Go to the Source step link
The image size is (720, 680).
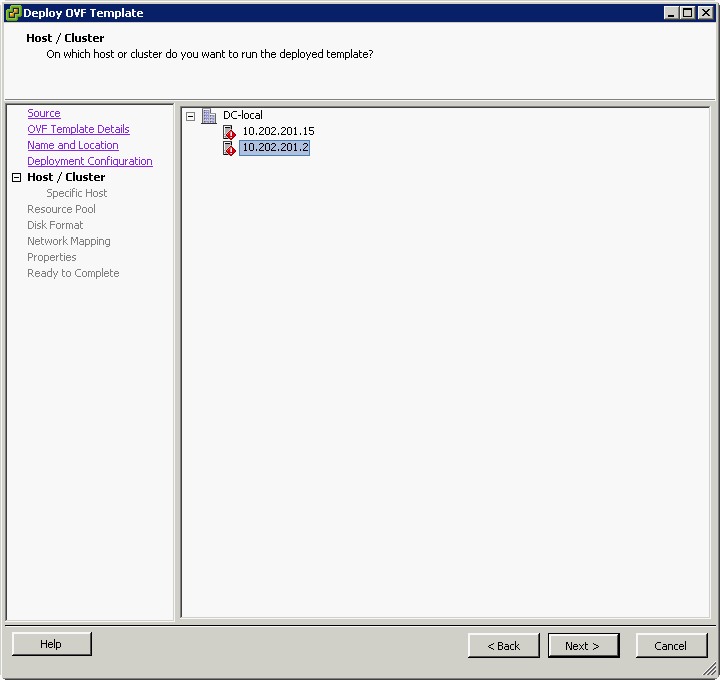pyautogui.click(x=44, y=113)
